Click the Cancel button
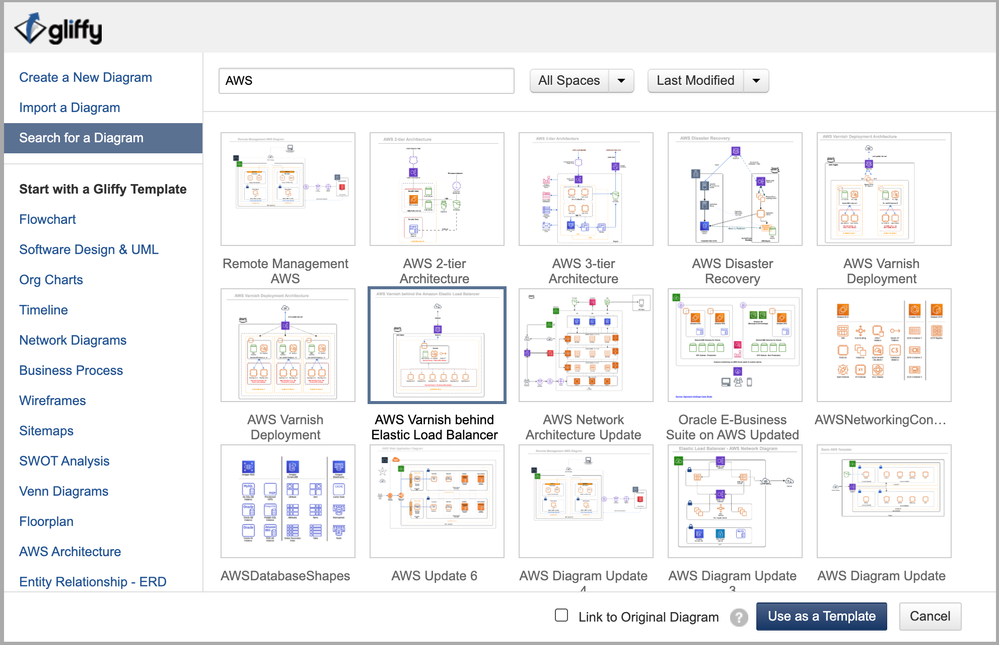Image resolution: width=999 pixels, height=645 pixels. pyautogui.click(x=930, y=616)
